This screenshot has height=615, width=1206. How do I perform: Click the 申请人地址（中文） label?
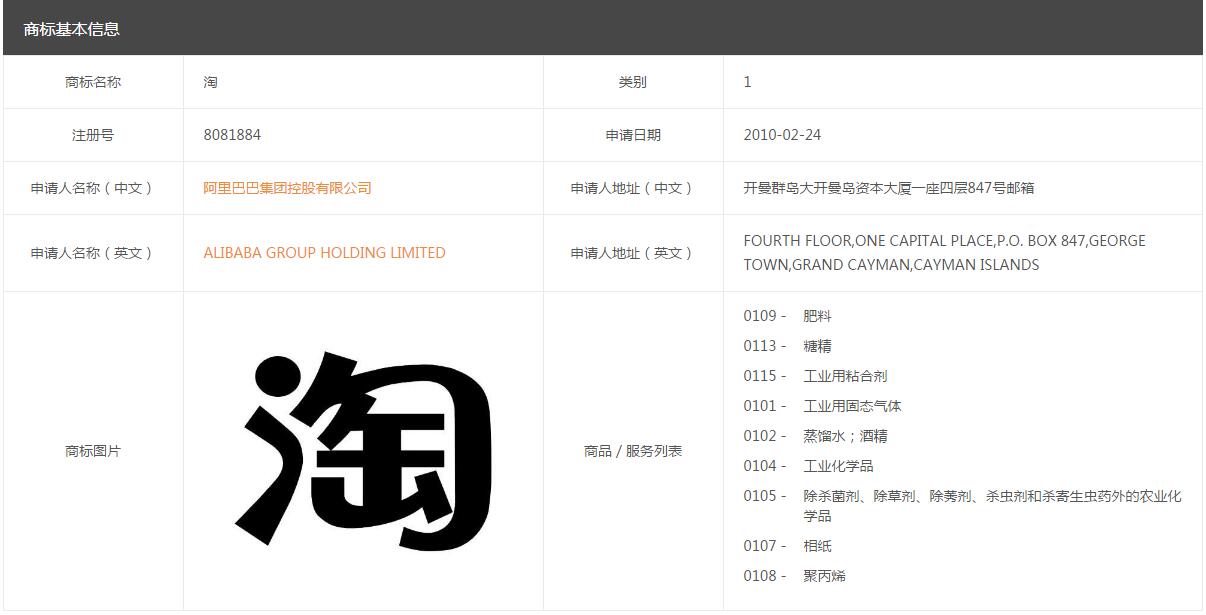pos(633,188)
